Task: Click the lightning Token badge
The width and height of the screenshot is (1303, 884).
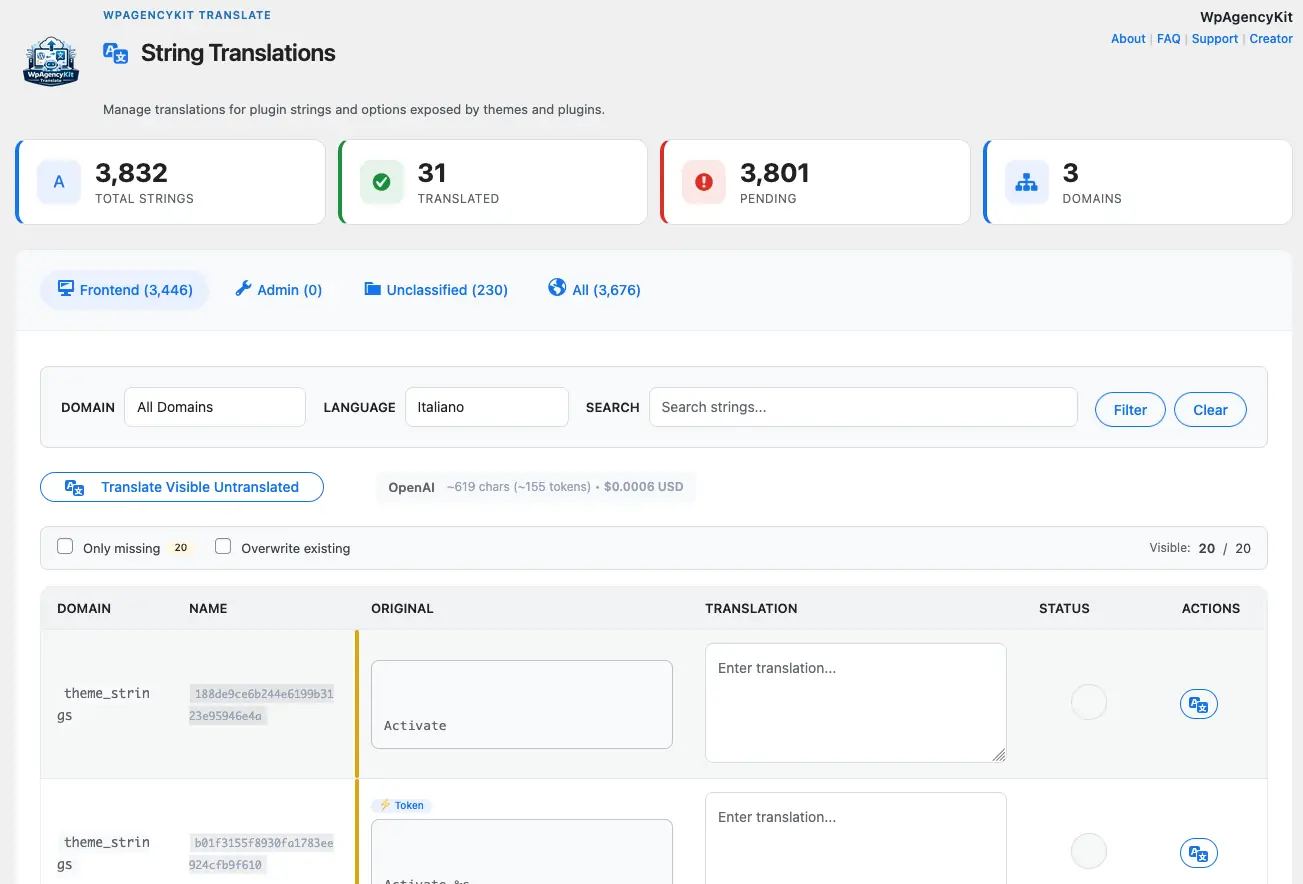Action: tap(401, 805)
